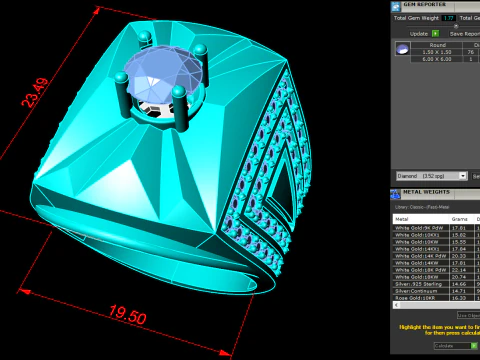The height and width of the screenshot is (360, 480).
Task: Click the Calculate field in Metal Weights
Action: pyautogui.click(x=452, y=346)
